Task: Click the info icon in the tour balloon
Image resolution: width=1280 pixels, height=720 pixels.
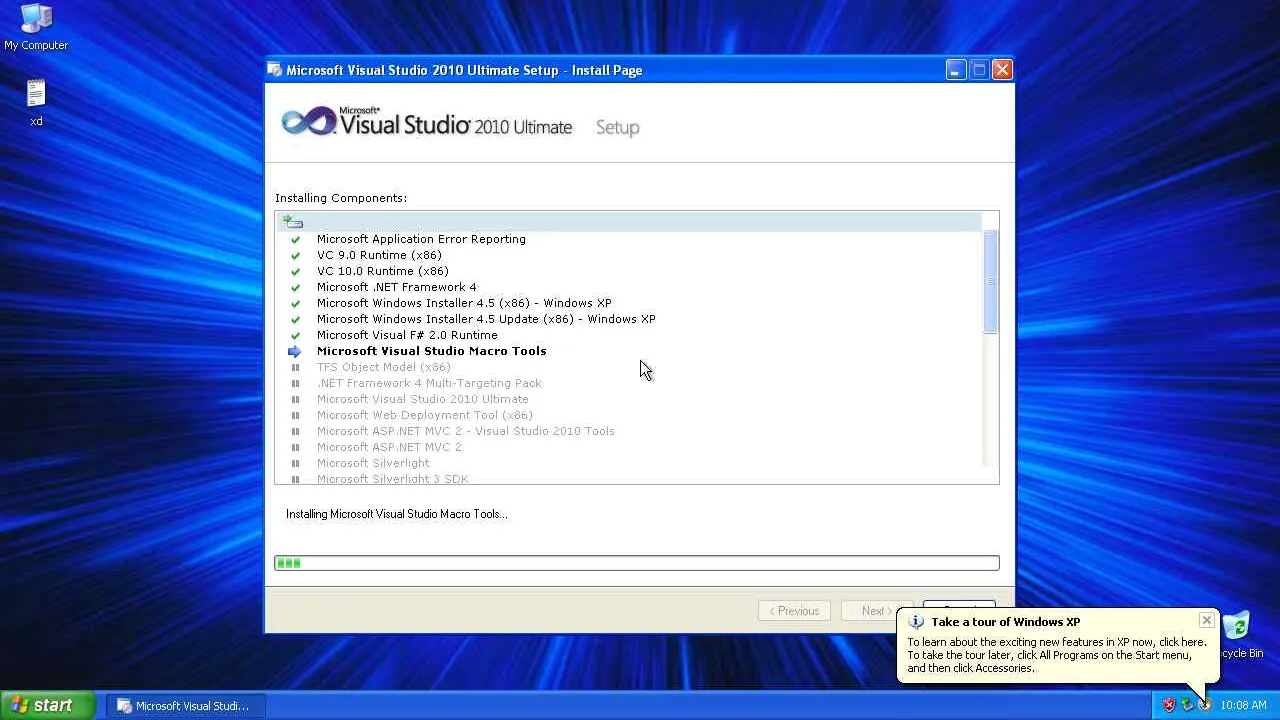Action: tap(915, 622)
